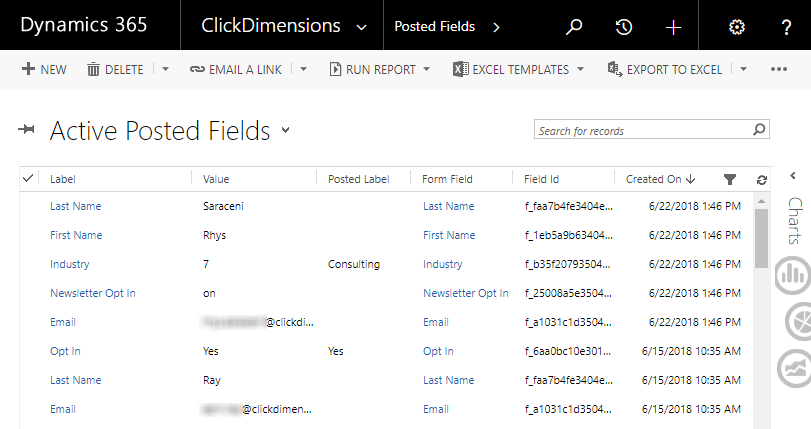Open the dropdown arrow beside DELETE
Image resolution: width=811 pixels, height=429 pixels.
[x=166, y=69]
